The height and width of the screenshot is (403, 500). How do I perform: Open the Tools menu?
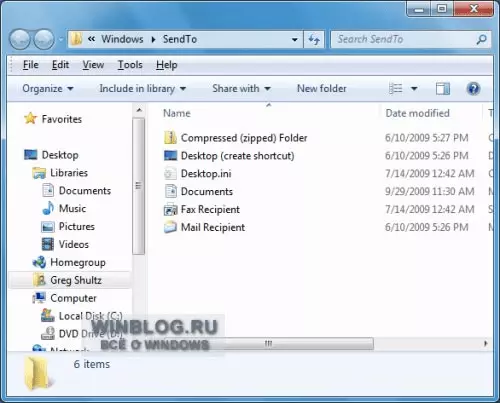130,65
